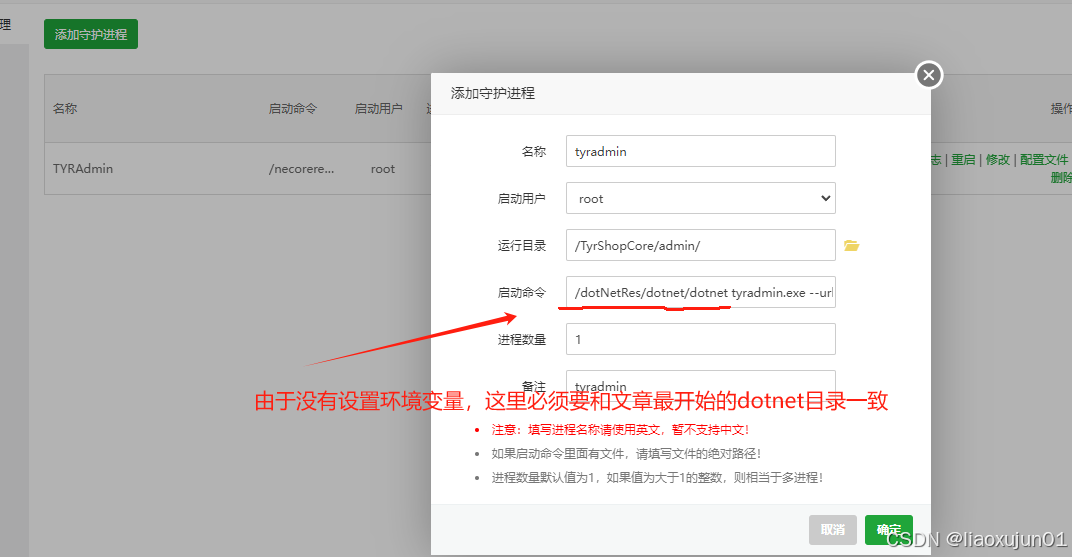Select TYRAdmin name cell in table
This screenshot has width=1072, height=557.
coord(83,169)
